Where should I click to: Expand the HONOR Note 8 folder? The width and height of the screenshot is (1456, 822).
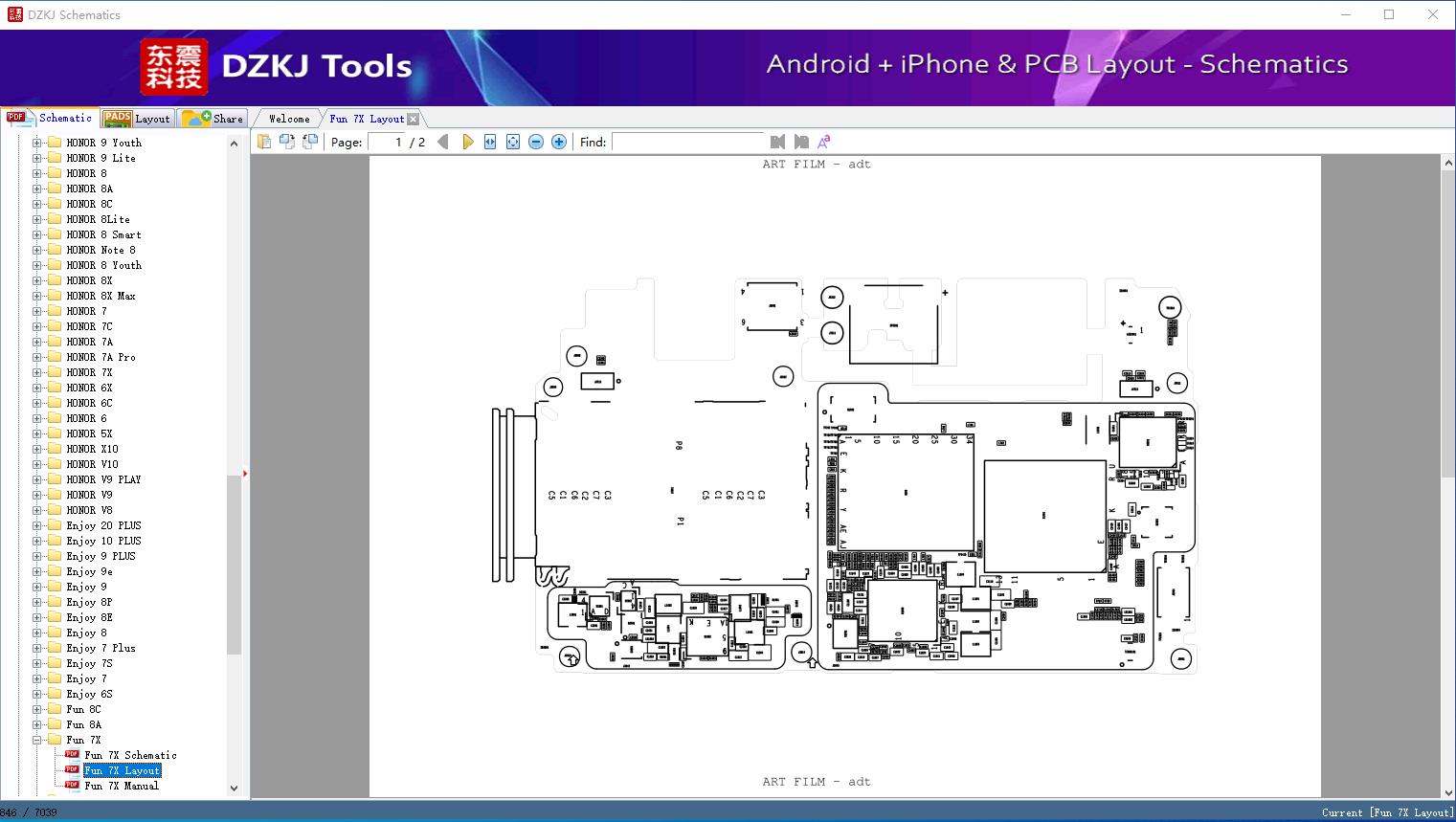click(x=36, y=250)
